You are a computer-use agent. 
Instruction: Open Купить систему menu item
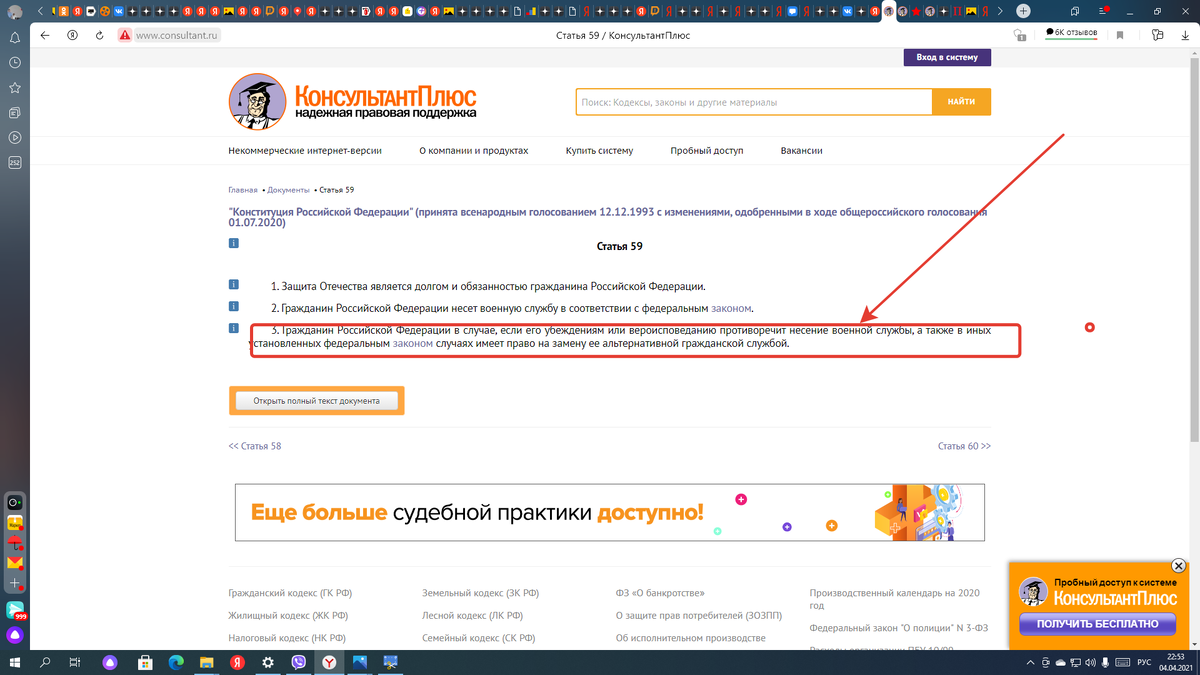(599, 151)
